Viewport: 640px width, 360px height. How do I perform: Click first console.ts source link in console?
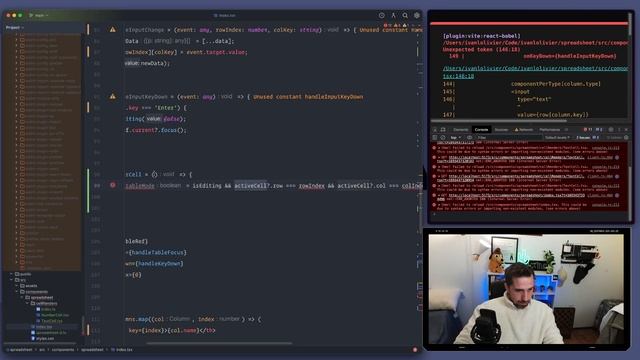click(605, 148)
